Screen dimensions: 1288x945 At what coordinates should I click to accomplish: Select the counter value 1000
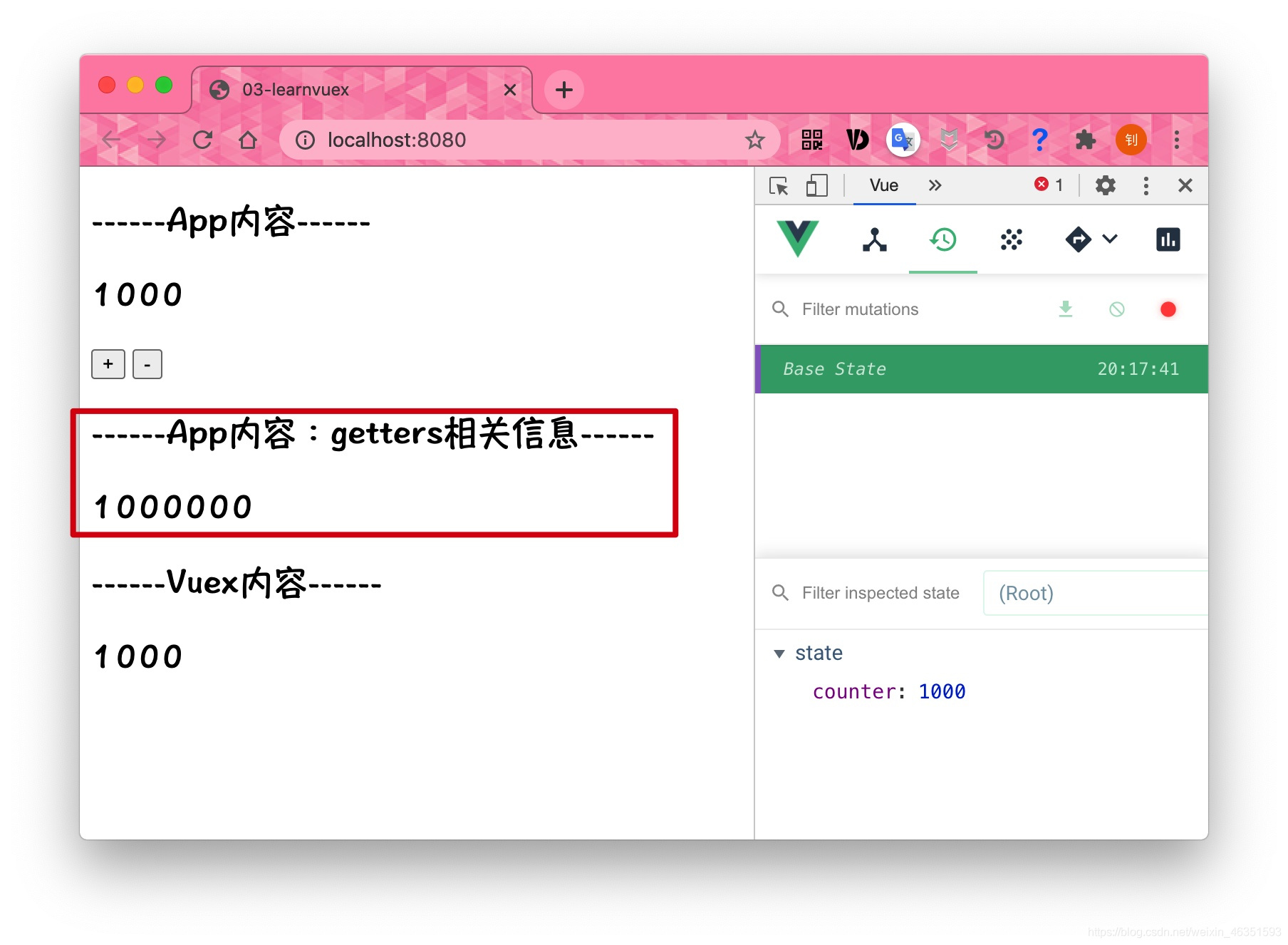click(942, 692)
